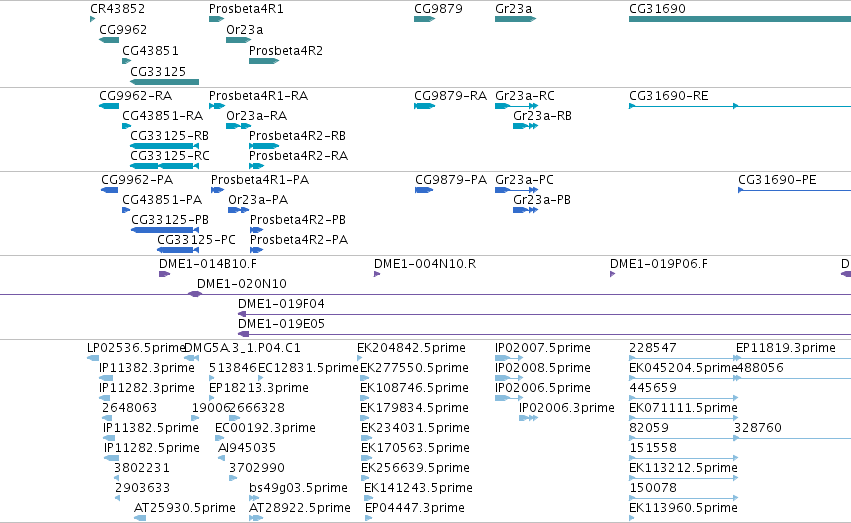Select protein CG9962-PA
This screenshot has height=523, width=851.
(x=110, y=190)
